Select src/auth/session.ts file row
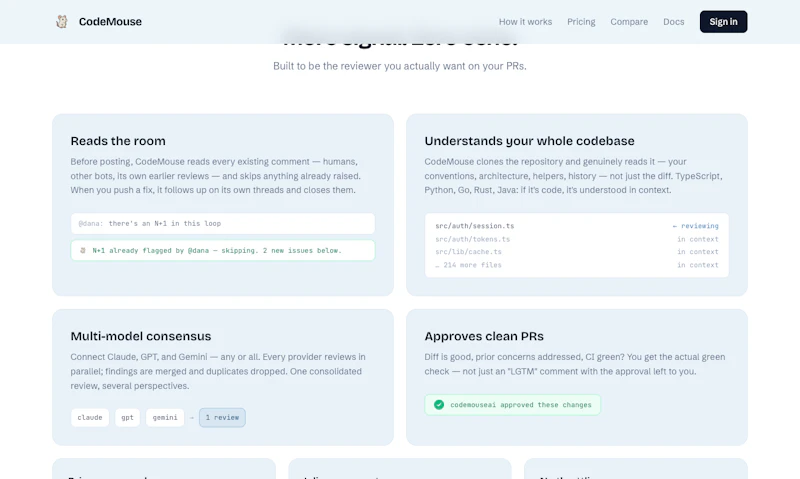This screenshot has width=800, height=479. pyautogui.click(x=577, y=226)
